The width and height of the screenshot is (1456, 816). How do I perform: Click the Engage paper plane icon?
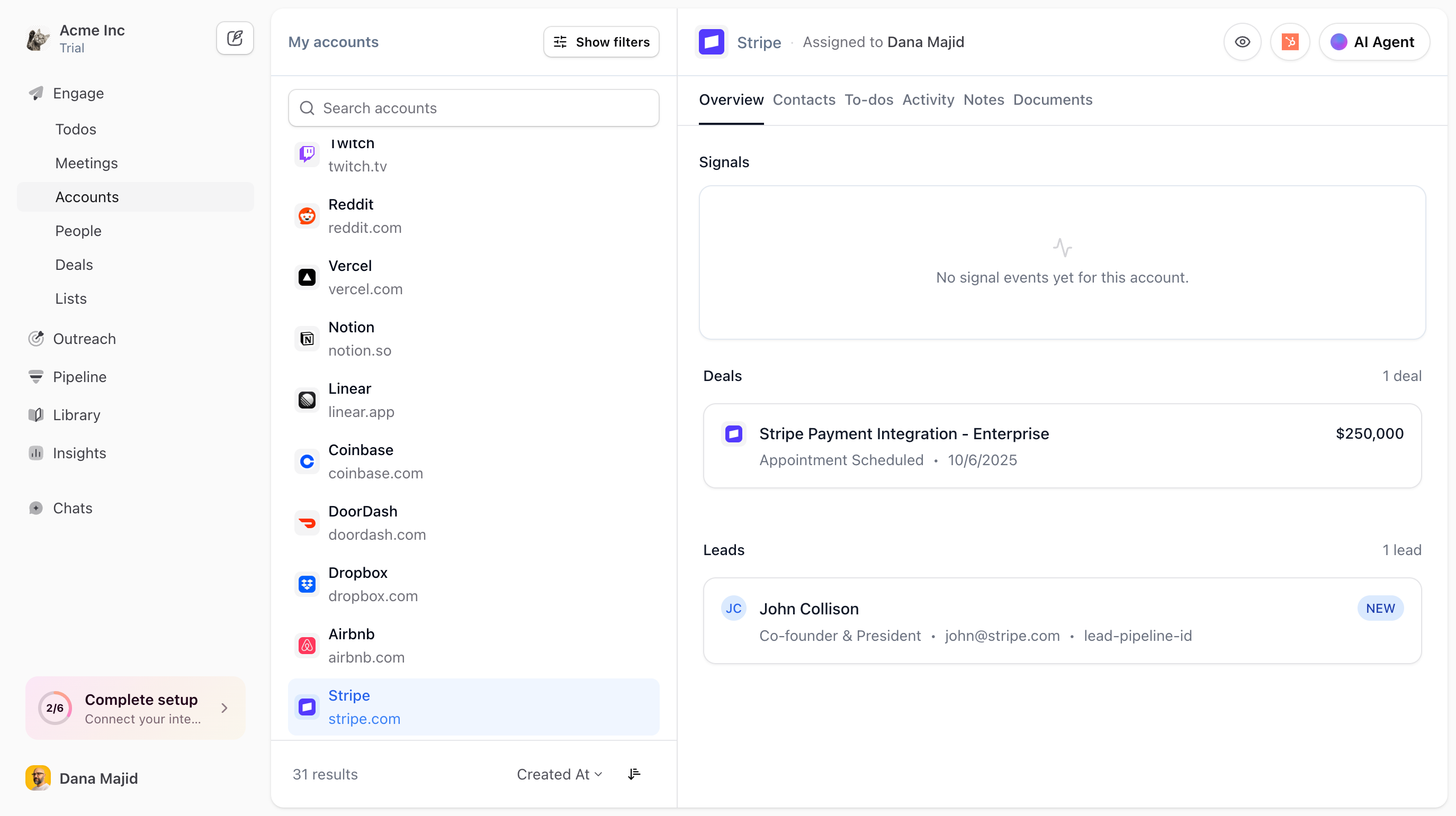36,93
